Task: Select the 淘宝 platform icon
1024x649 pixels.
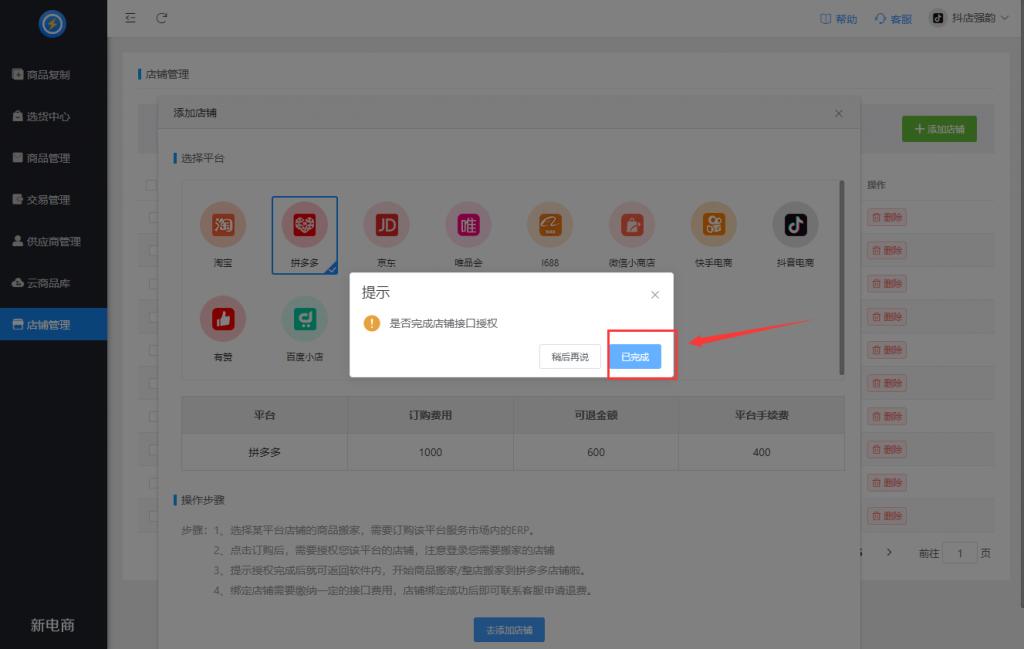Action: 222,224
